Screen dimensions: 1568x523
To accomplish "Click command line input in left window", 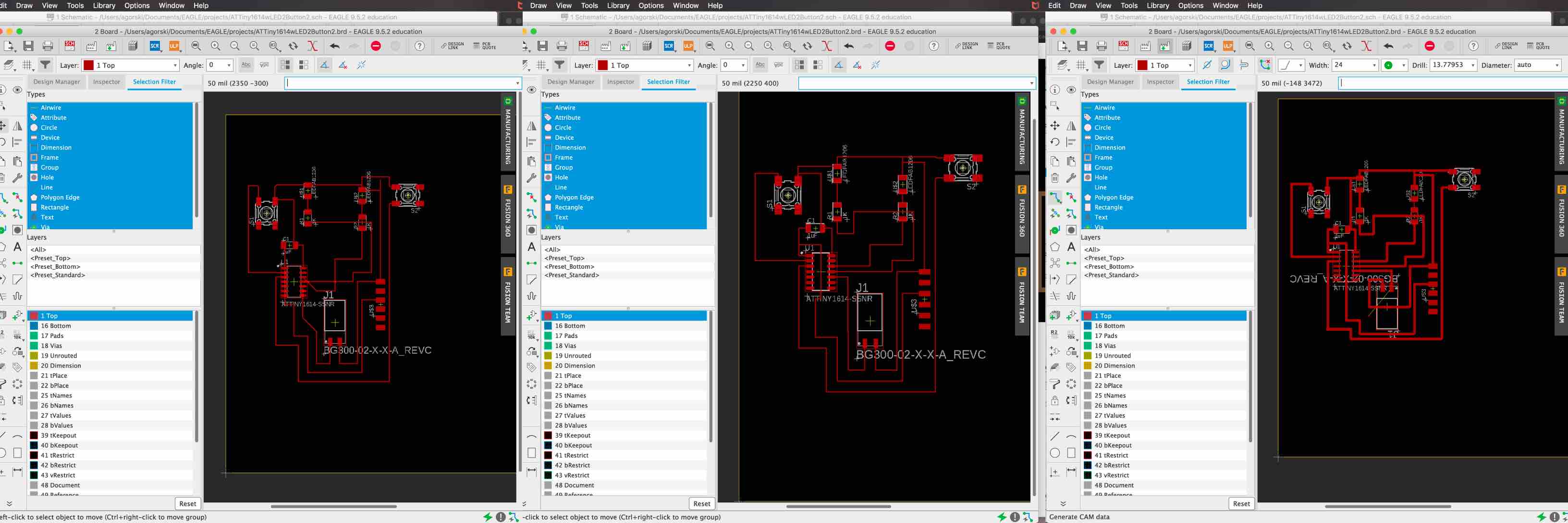I will (403, 83).
